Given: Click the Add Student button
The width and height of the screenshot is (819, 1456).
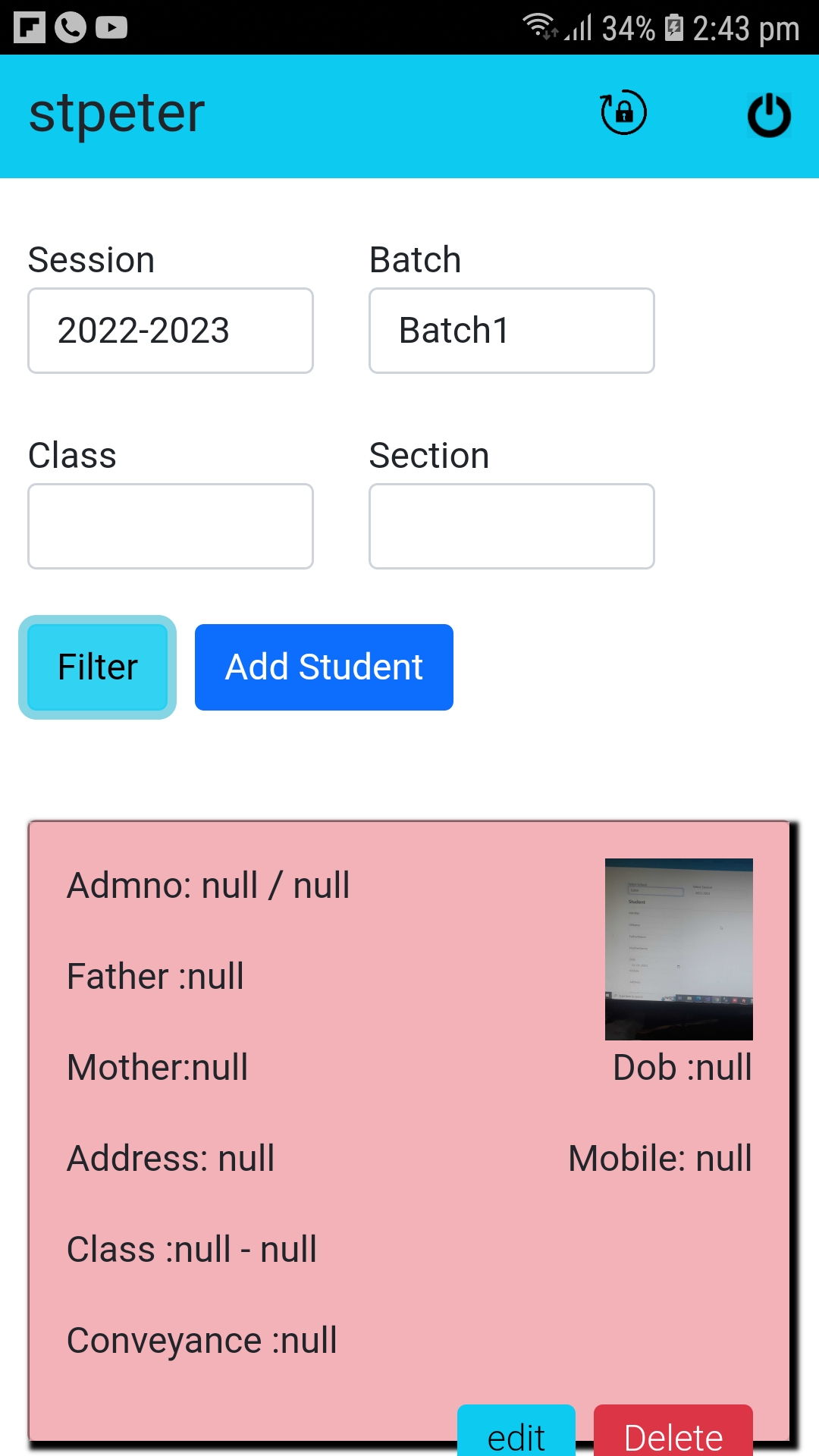Looking at the screenshot, I should [x=324, y=667].
